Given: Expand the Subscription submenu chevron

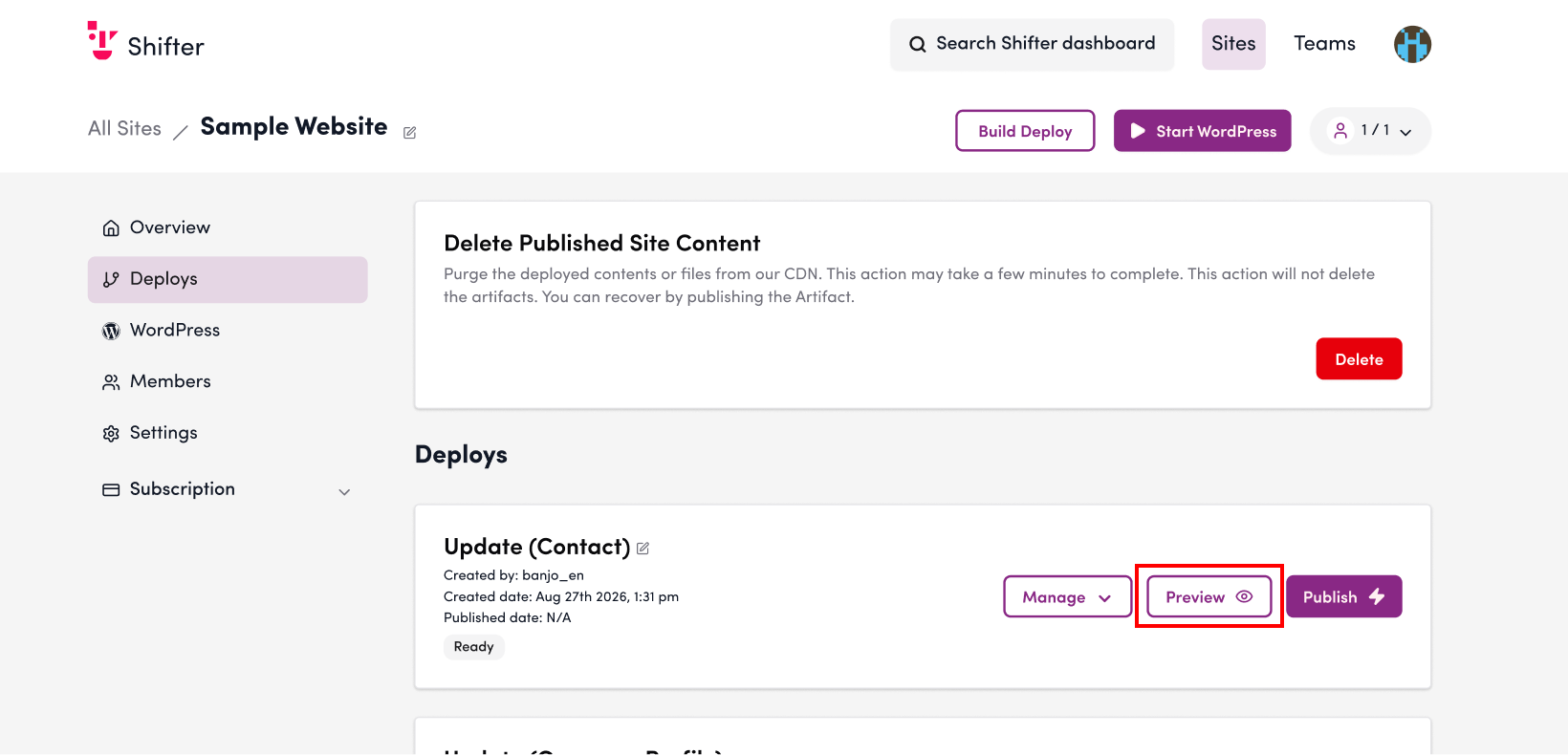Looking at the screenshot, I should coord(344,492).
